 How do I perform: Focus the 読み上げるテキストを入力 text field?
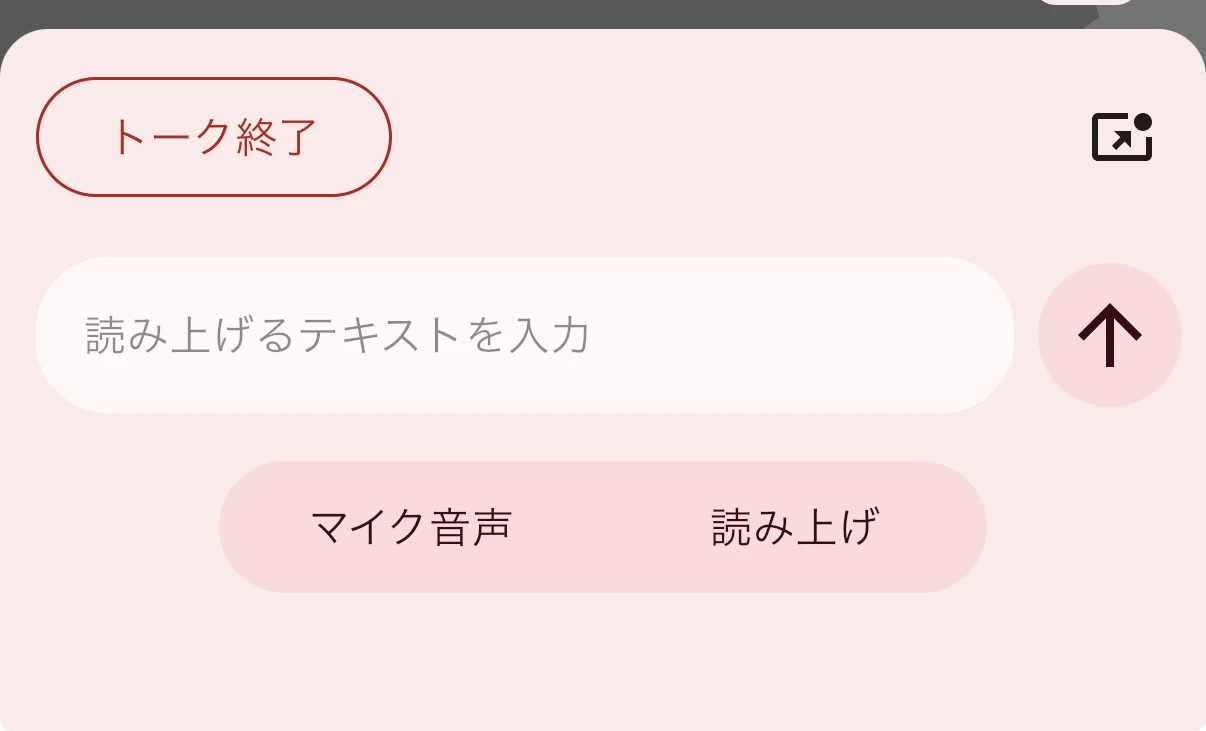525,335
